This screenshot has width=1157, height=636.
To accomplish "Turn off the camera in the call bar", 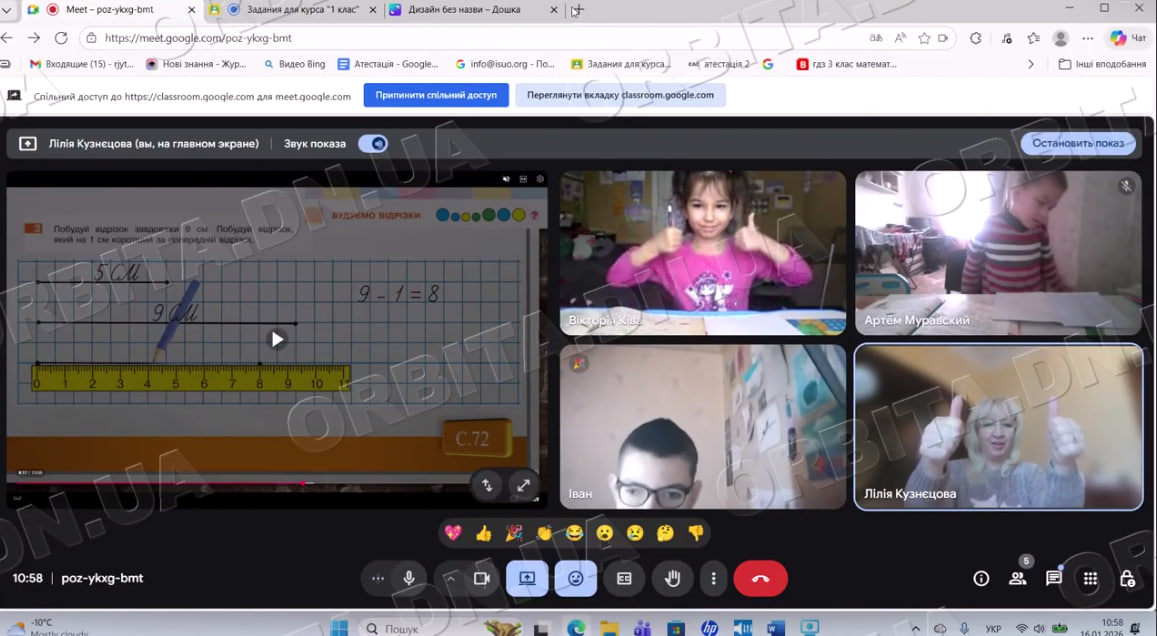I will tap(481, 578).
